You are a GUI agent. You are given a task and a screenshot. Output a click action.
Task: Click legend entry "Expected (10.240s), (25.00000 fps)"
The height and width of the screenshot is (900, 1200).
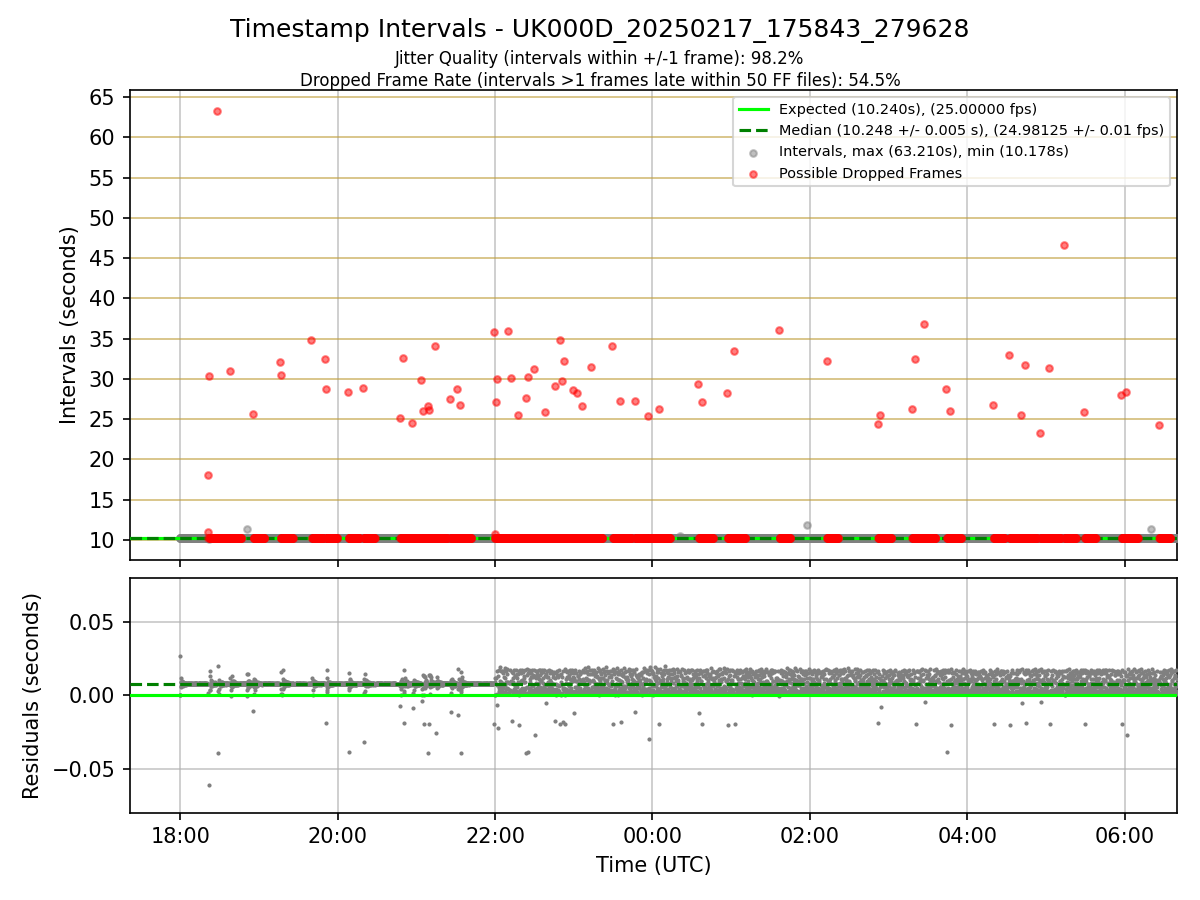[907, 109]
